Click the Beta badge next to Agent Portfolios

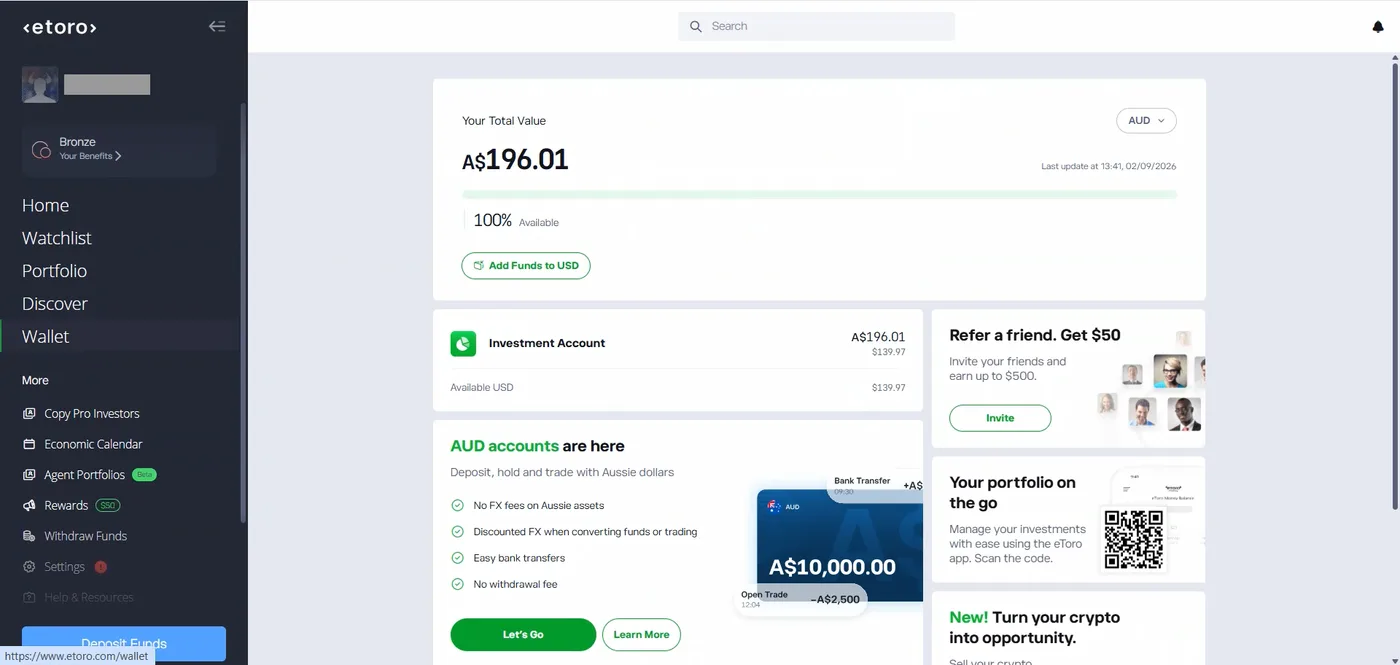click(145, 475)
